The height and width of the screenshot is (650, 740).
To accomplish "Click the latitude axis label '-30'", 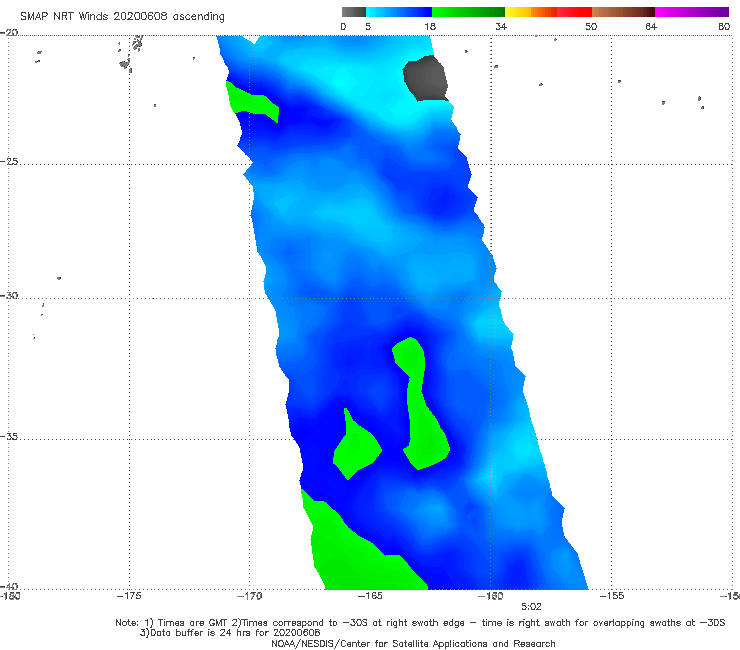I will [9, 295].
